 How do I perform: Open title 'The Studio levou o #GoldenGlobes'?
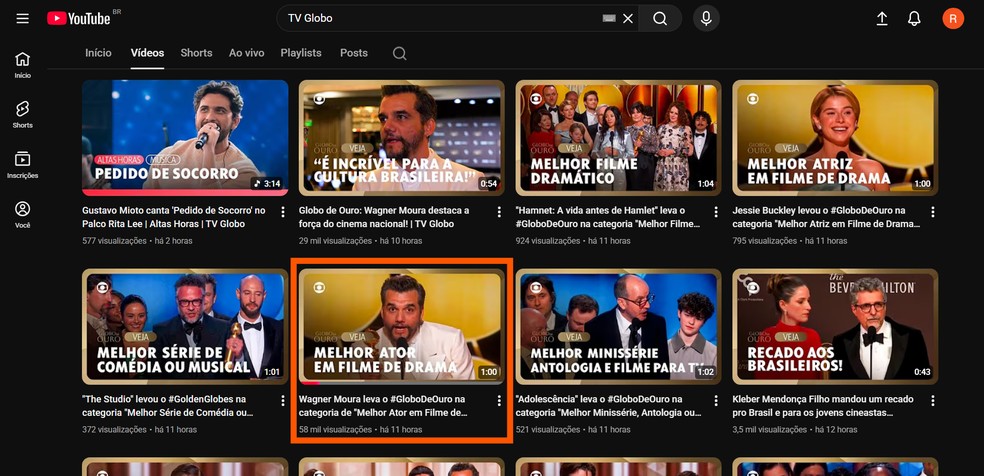pyautogui.click(x=168, y=406)
